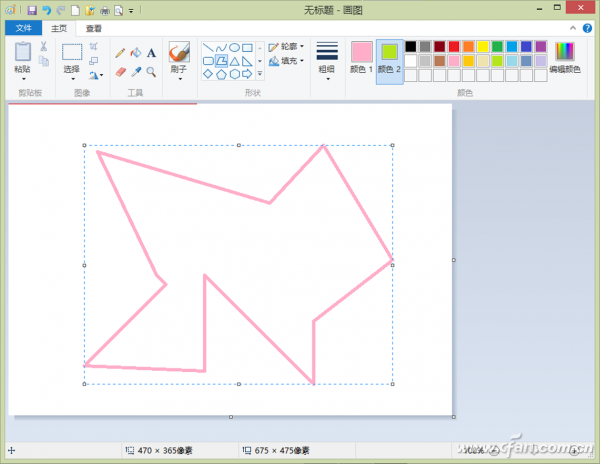Image resolution: width=600 pixels, height=464 pixels.
Task: Click the New document icon
Action: (x=75, y=10)
